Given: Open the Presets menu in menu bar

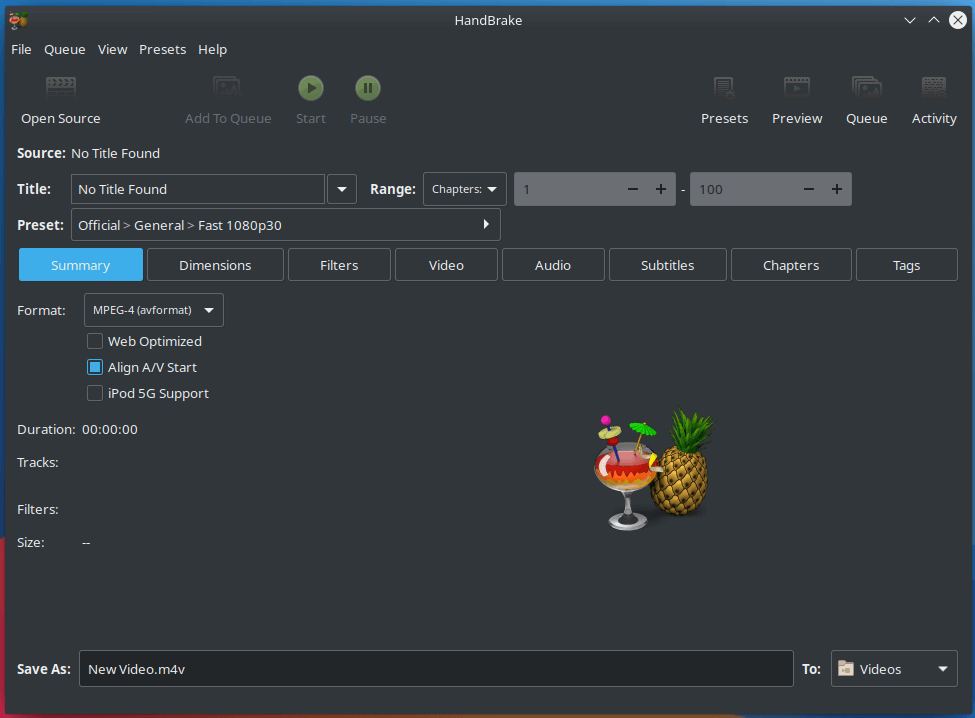Looking at the screenshot, I should pyautogui.click(x=162, y=50).
